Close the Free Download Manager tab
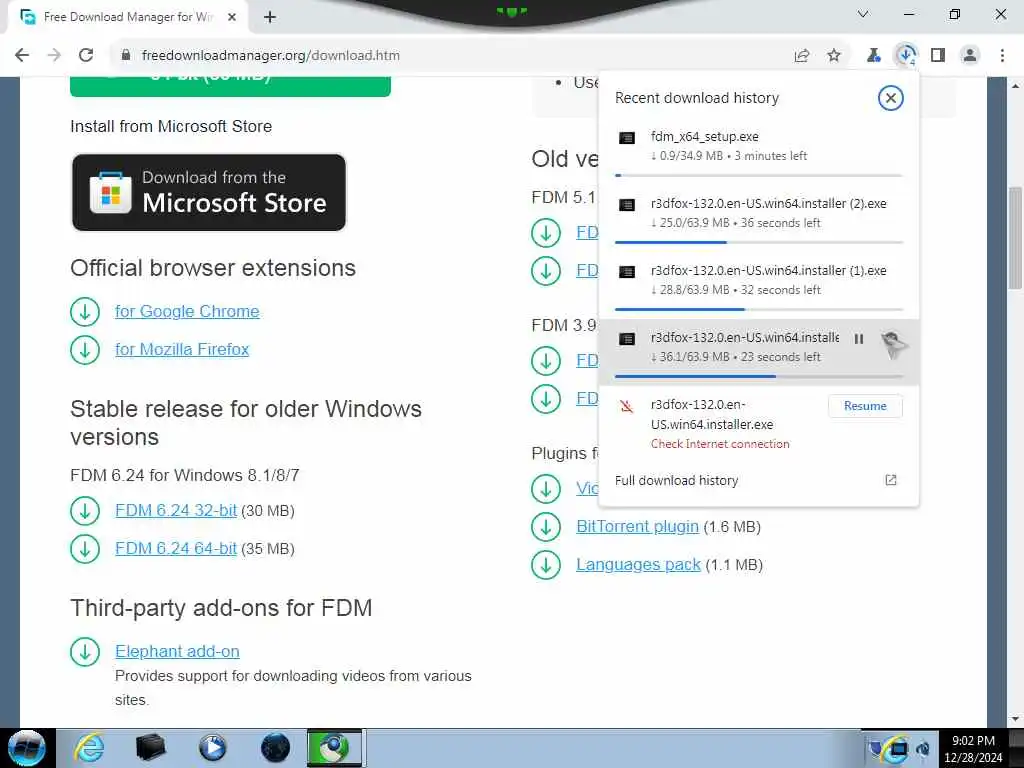The width and height of the screenshot is (1024, 768). pos(232,17)
